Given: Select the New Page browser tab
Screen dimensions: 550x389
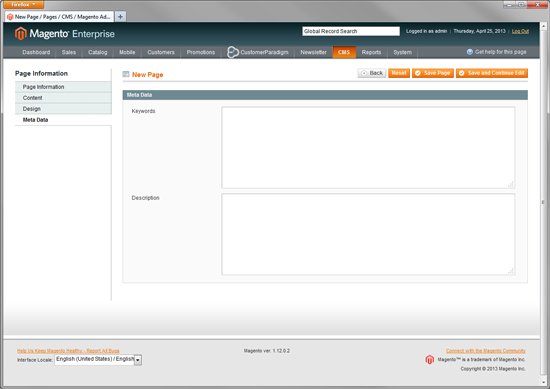Looking at the screenshot, I should click(x=59, y=17).
